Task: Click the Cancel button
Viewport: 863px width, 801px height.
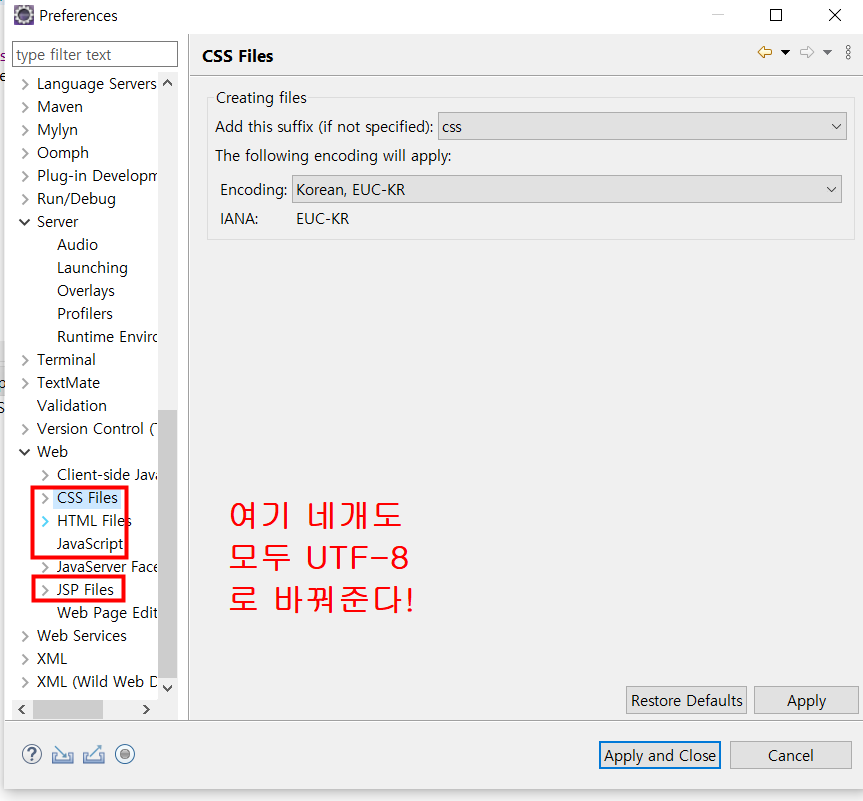Action: point(791,755)
